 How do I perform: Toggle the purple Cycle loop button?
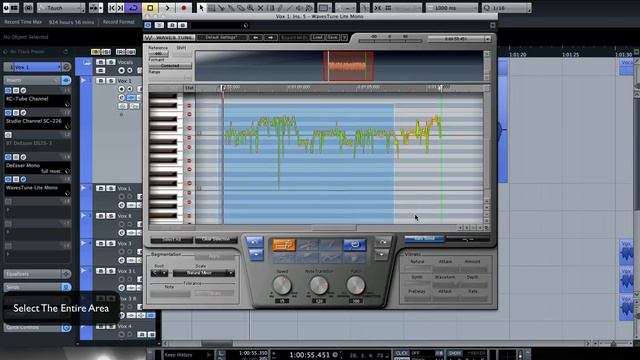[133, 8]
